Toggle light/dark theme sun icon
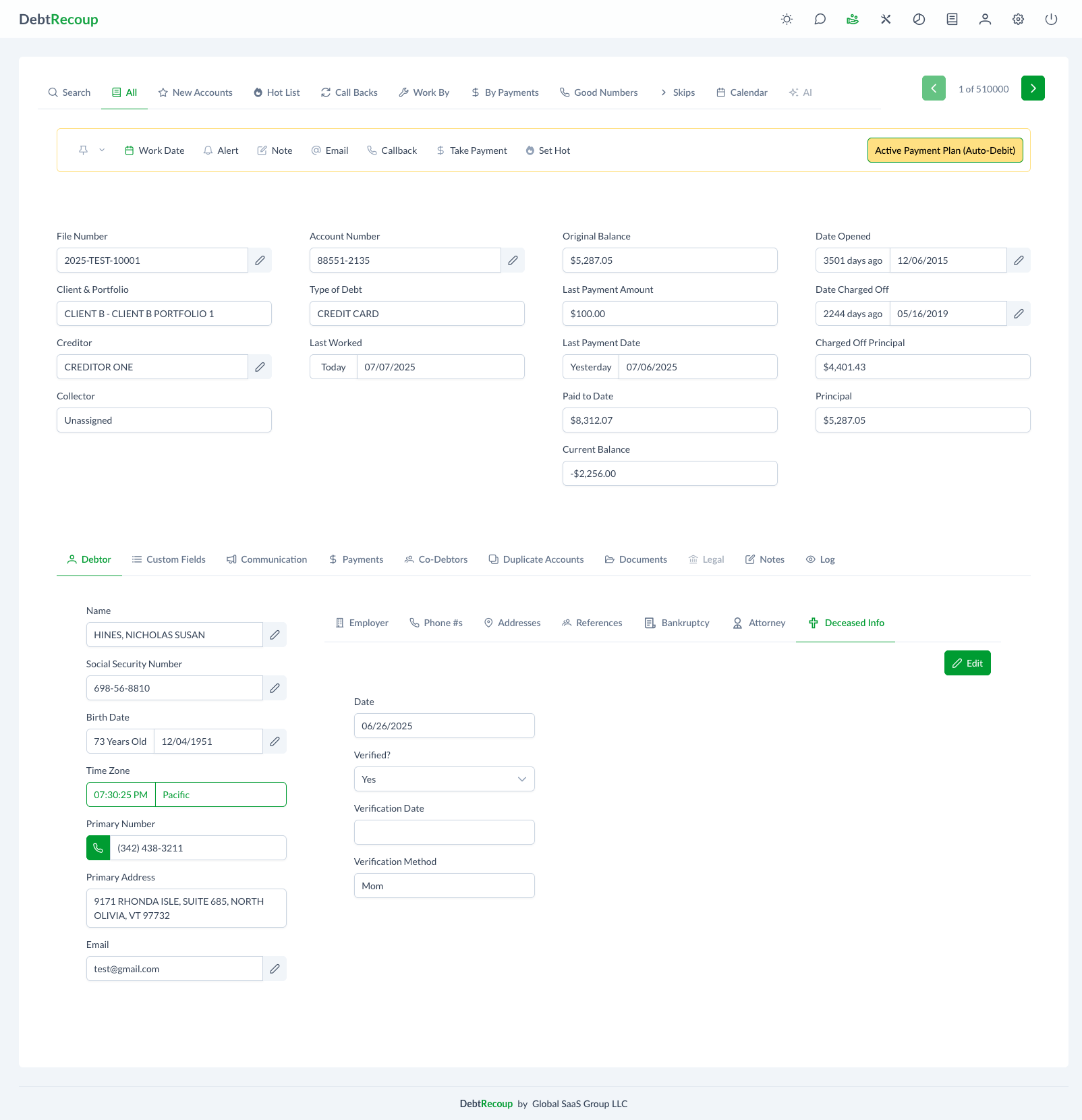 (787, 20)
